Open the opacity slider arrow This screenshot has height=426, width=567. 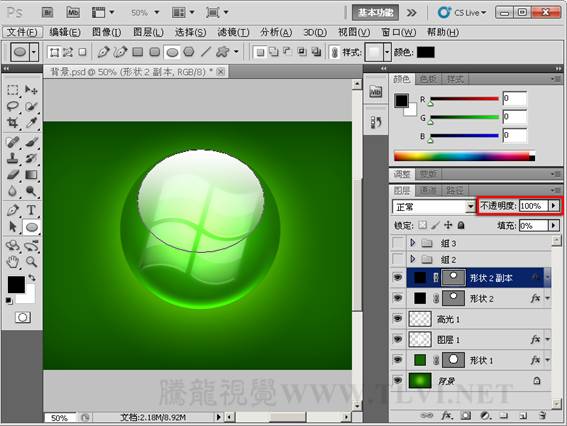click(x=554, y=206)
